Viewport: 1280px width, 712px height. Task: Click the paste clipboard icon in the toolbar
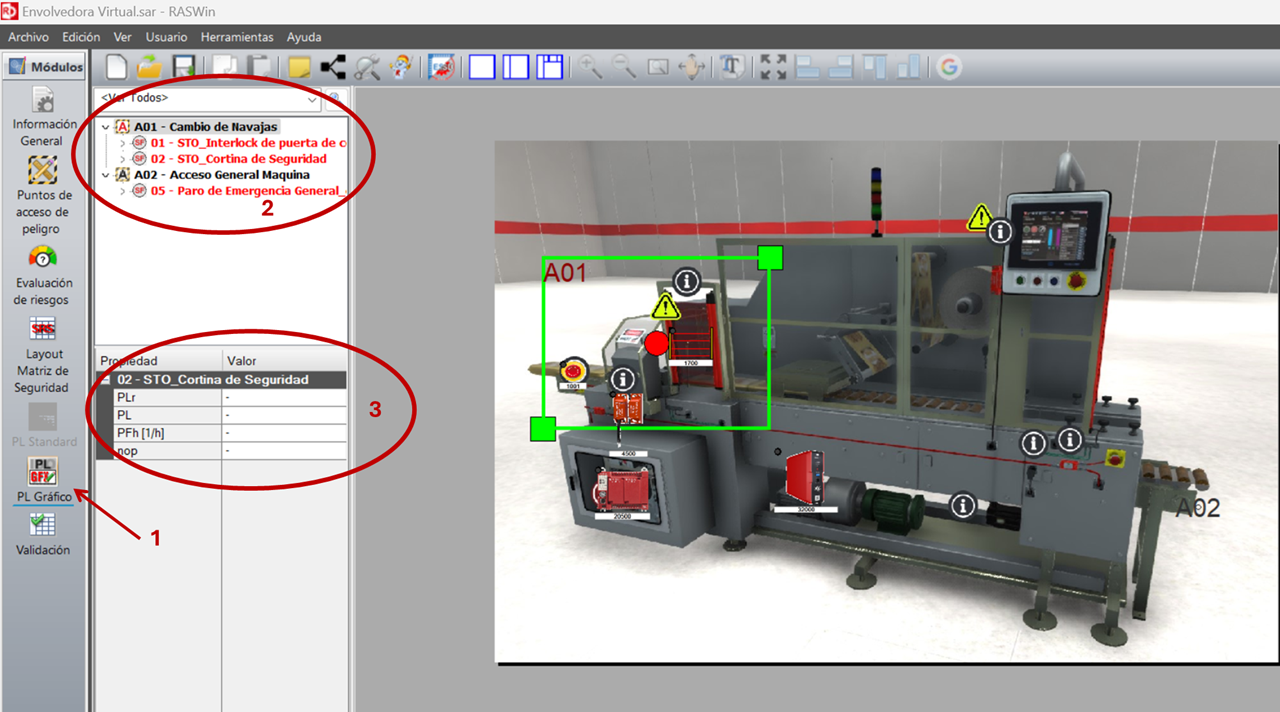coord(258,67)
